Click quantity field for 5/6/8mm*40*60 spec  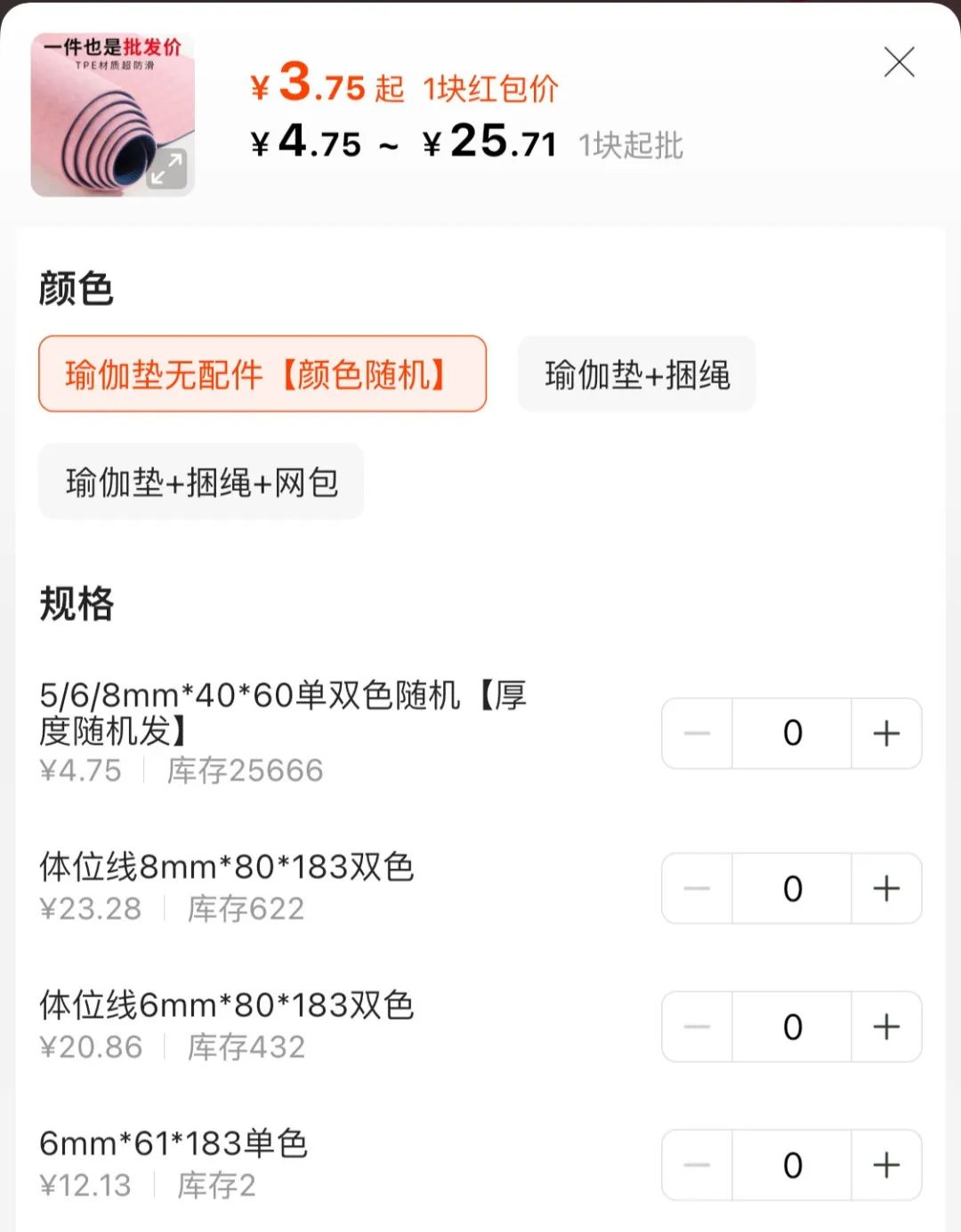(792, 734)
